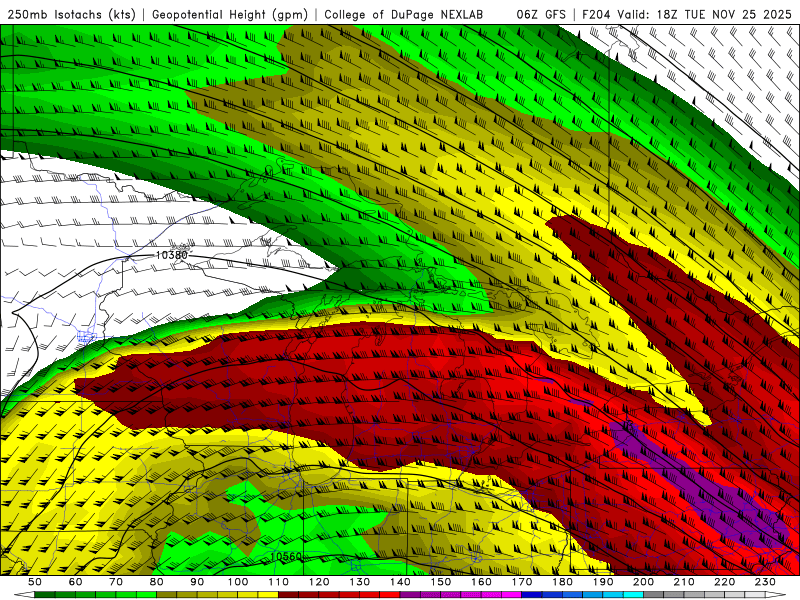Select the cyan swatch just left of 200
This screenshot has width=800, height=600.
[x=633, y=595]
